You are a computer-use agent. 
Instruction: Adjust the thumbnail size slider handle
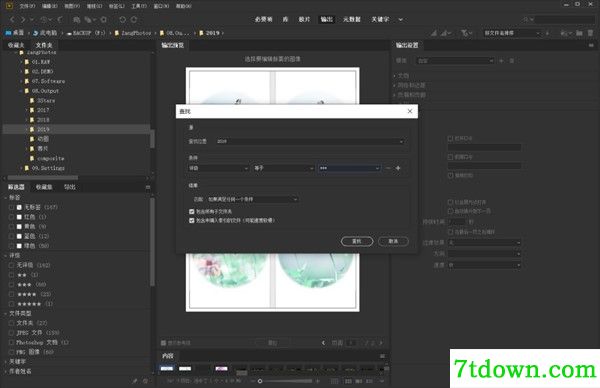(x=260, y=381)
